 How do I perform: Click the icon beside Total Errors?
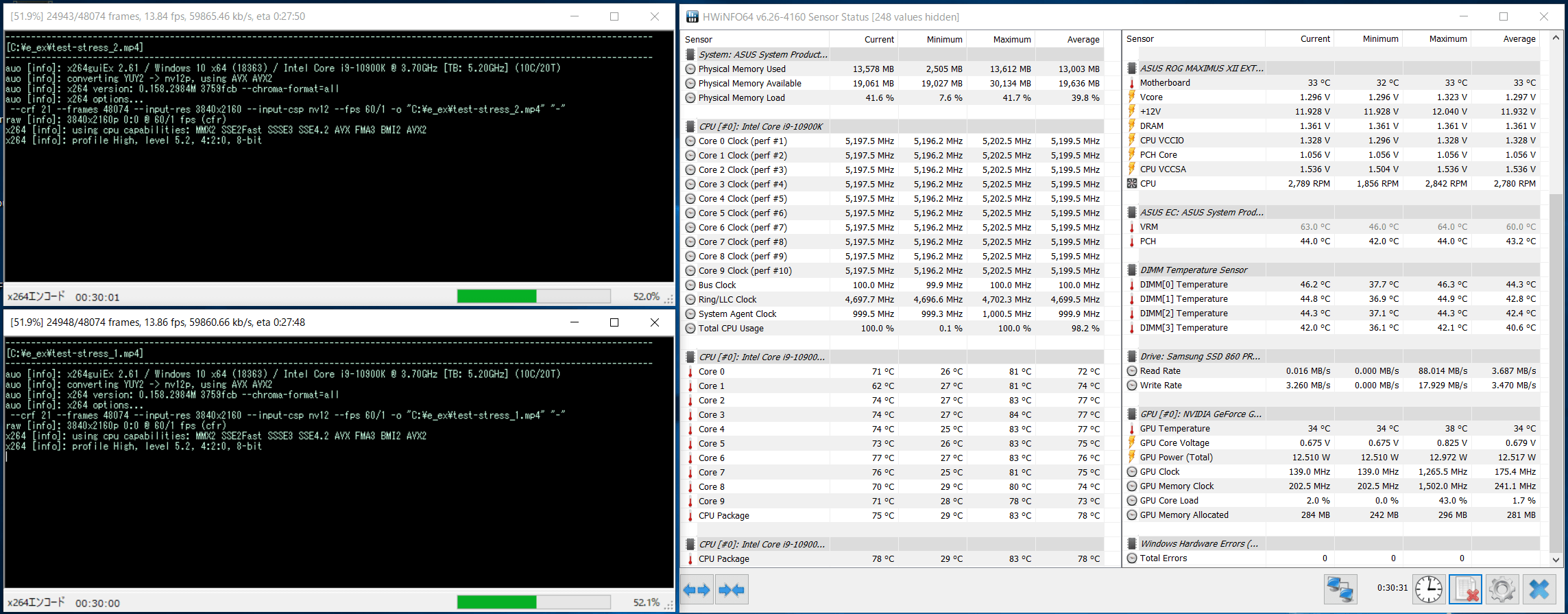(1132, 558)
